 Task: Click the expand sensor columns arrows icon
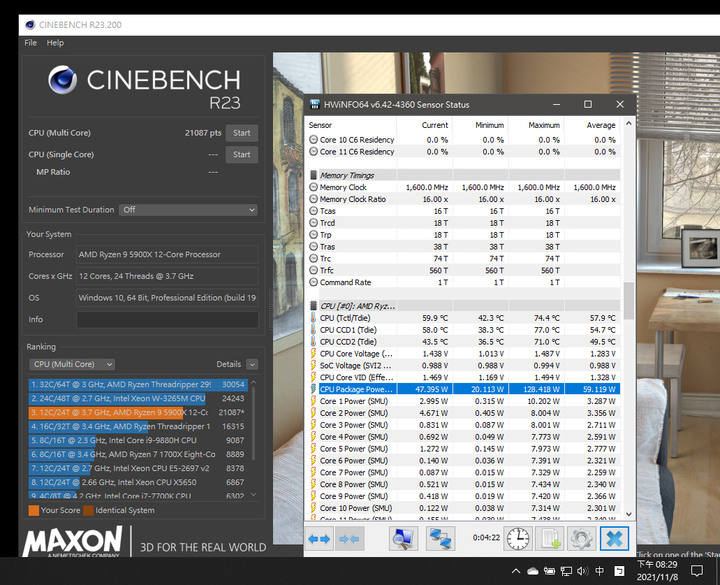coord(319,539)
